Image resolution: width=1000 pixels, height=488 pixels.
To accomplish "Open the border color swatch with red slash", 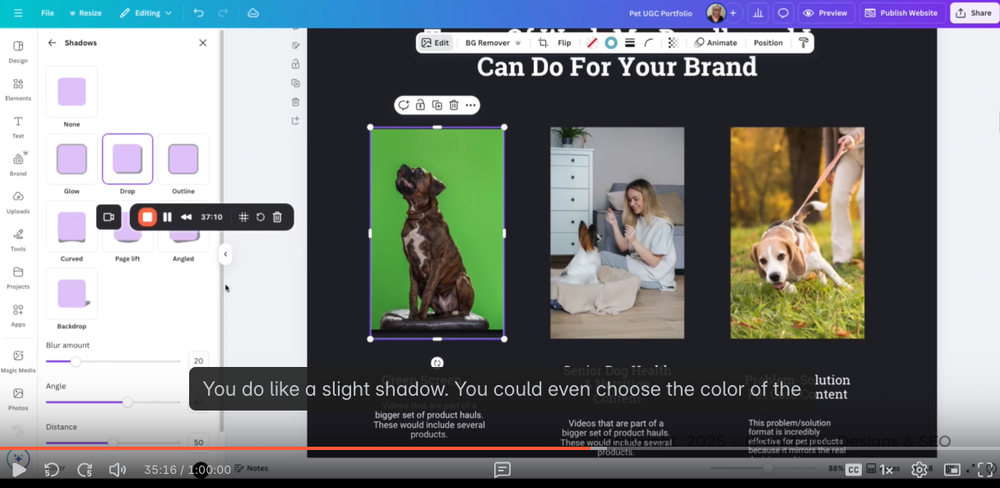I will coord(592,43).
